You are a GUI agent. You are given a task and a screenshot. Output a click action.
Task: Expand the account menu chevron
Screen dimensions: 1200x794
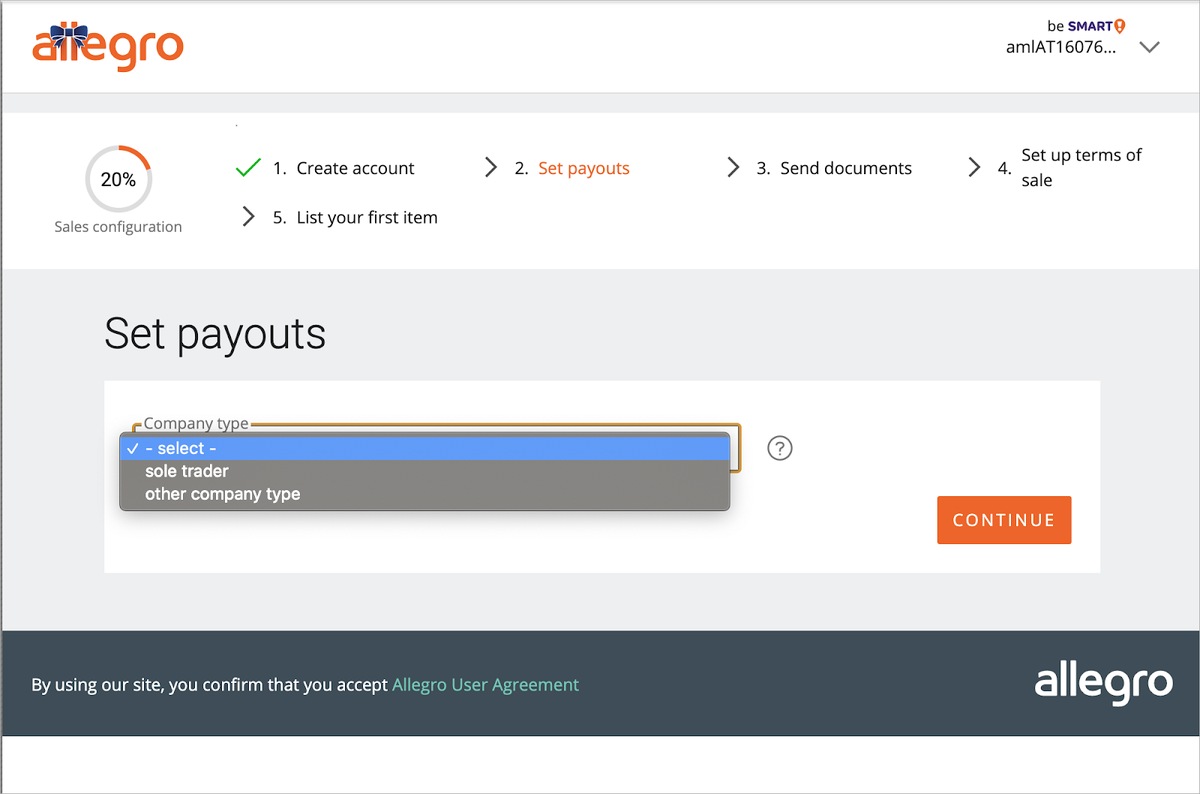[1149, 47]
